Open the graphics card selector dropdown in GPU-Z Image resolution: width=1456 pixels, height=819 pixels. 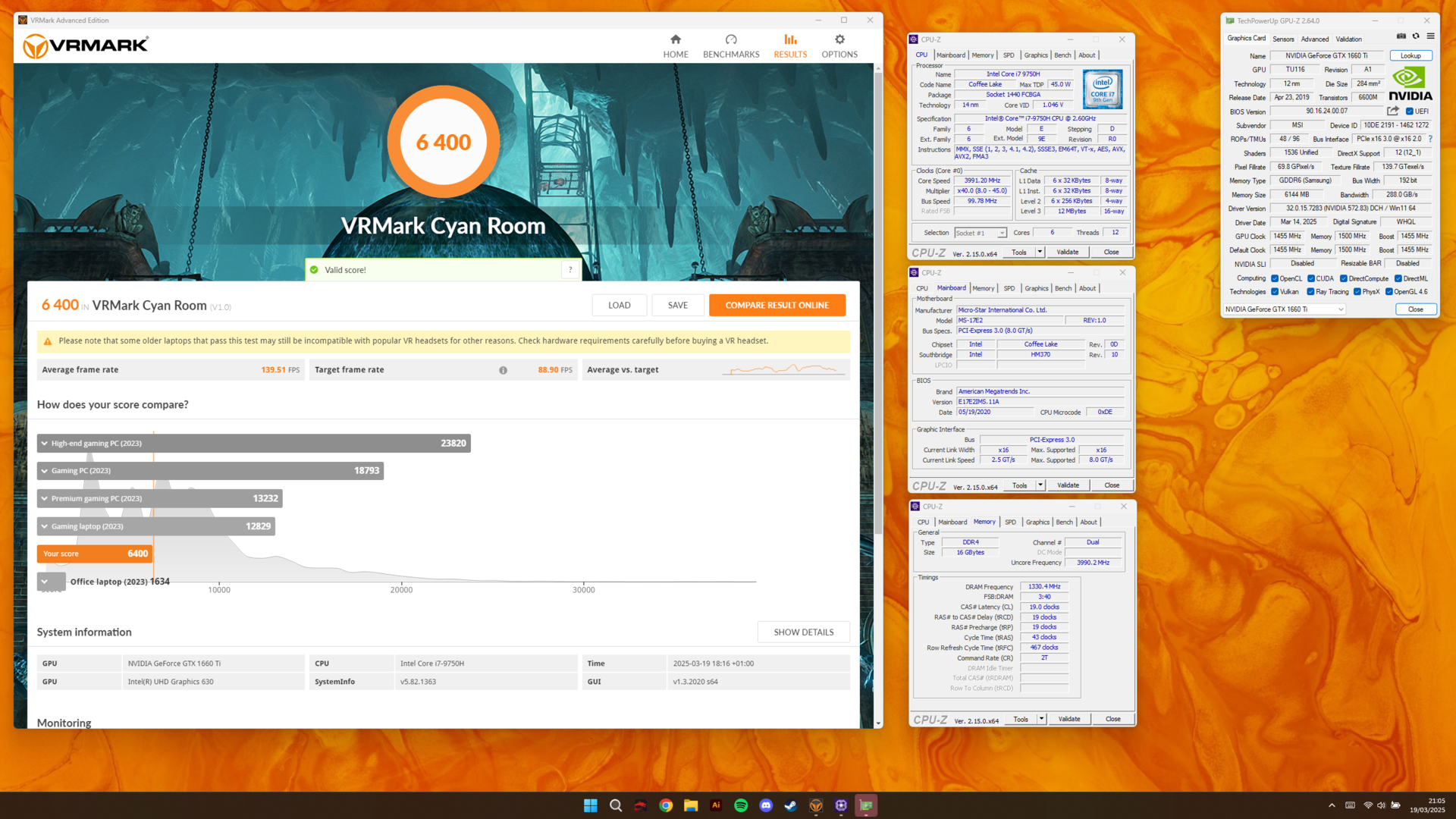(x=1285, y=309)
